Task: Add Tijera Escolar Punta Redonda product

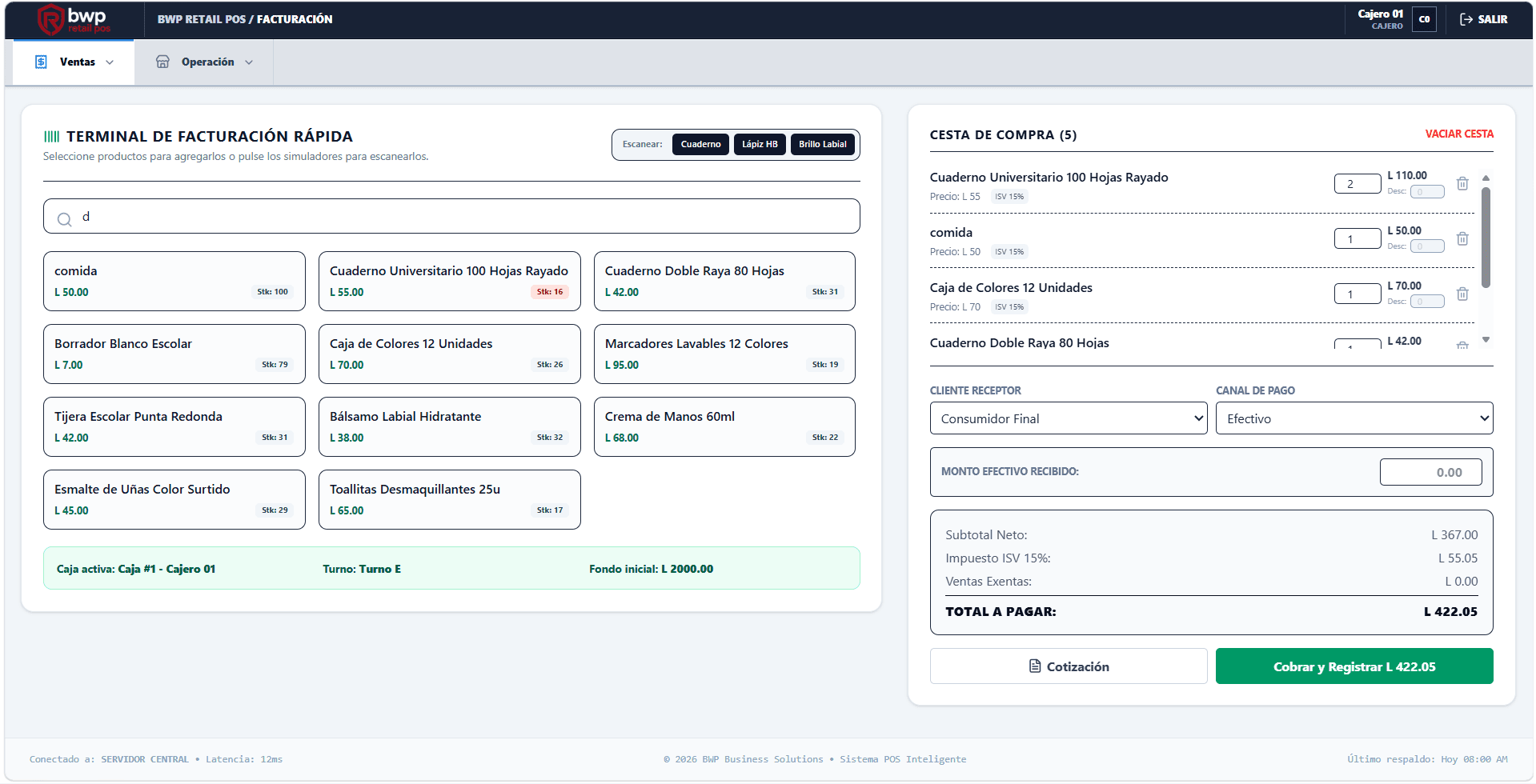Action: pos(174,426)
